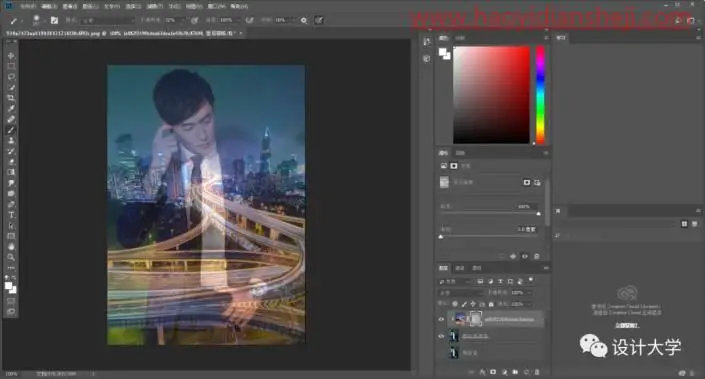Toggle pressure-for-opacity icon in options bar

[194, 20]
